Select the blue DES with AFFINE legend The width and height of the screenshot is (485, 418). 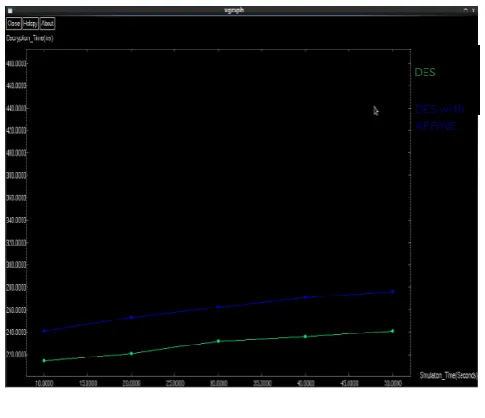(x=440, y=117)
